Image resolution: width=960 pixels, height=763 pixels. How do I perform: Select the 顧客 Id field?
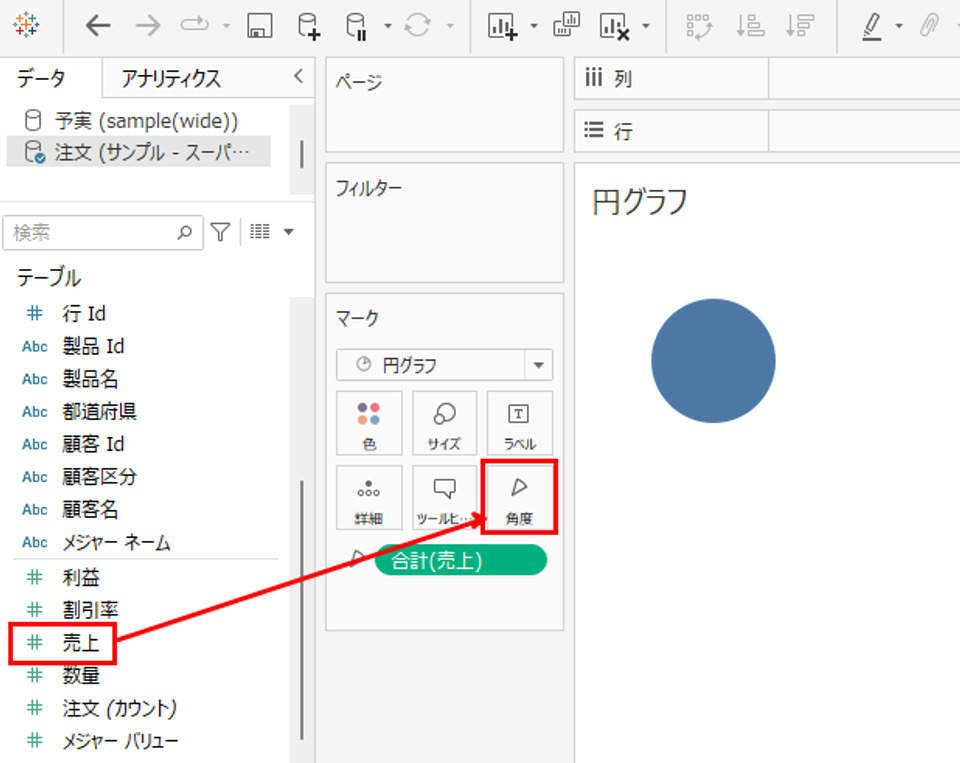93,444
